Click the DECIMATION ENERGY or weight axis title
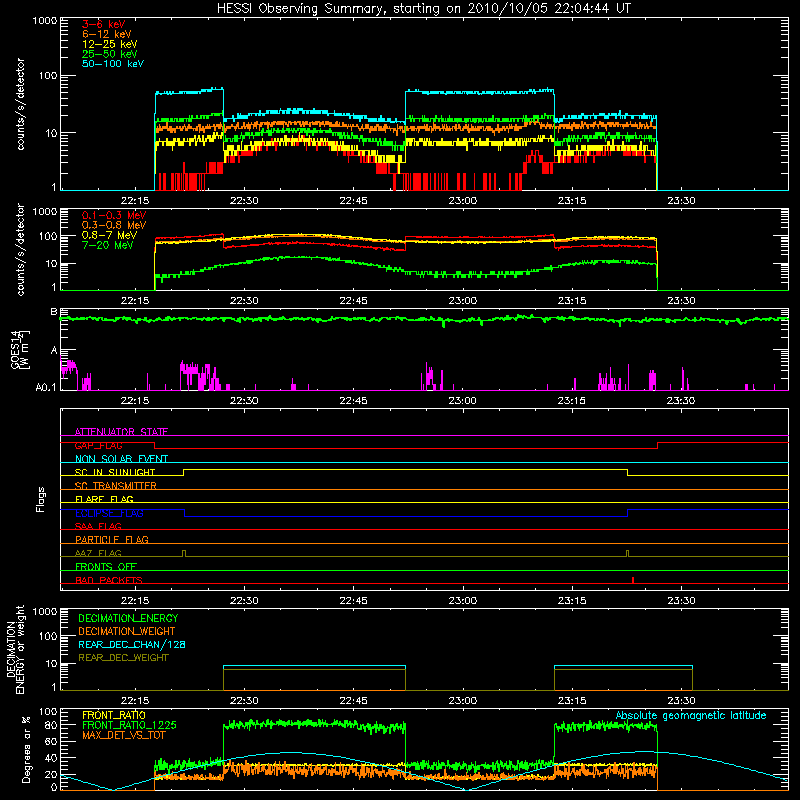Viewport: 800px width, 800px height. pyautogui.click(x=15, y=650)
